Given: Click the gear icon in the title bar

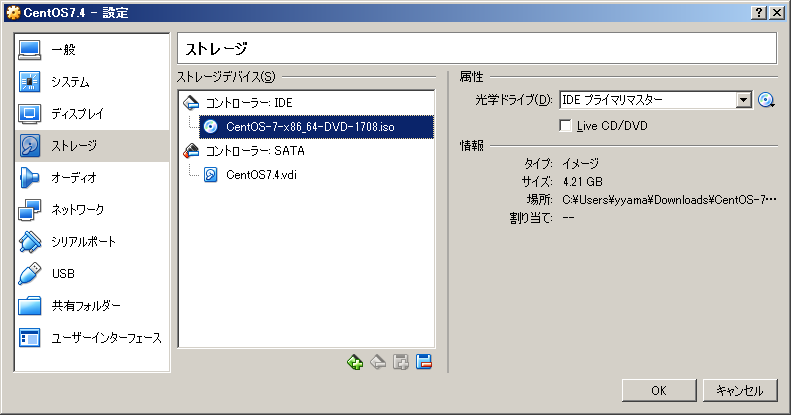Looking at the screenshot, I should click(13, 13).
